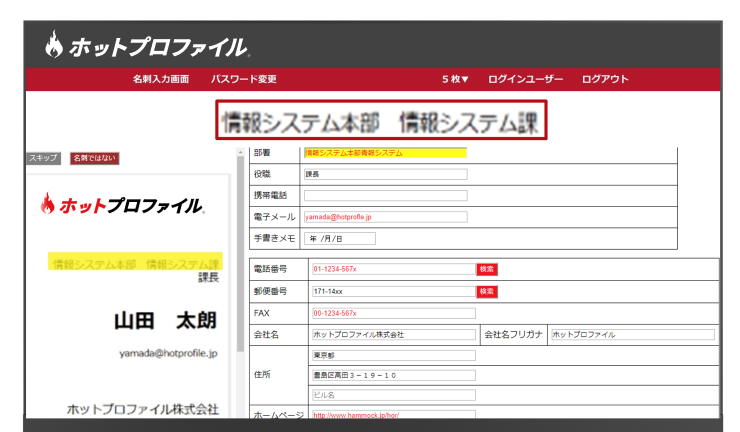This screenshot has width=740, height=432.
Task: Click the FAX number field
Action: 392,313
